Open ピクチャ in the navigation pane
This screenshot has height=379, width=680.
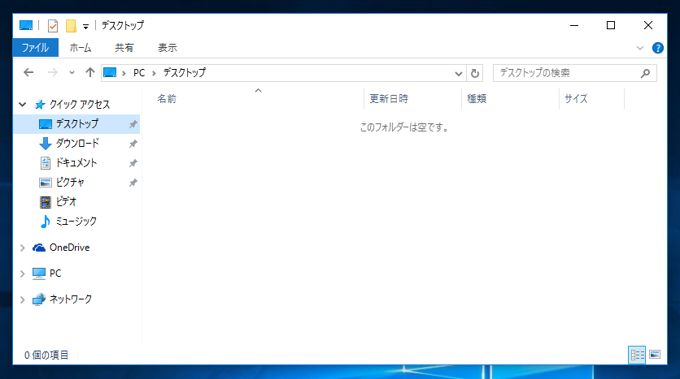(x=70, y=182)
